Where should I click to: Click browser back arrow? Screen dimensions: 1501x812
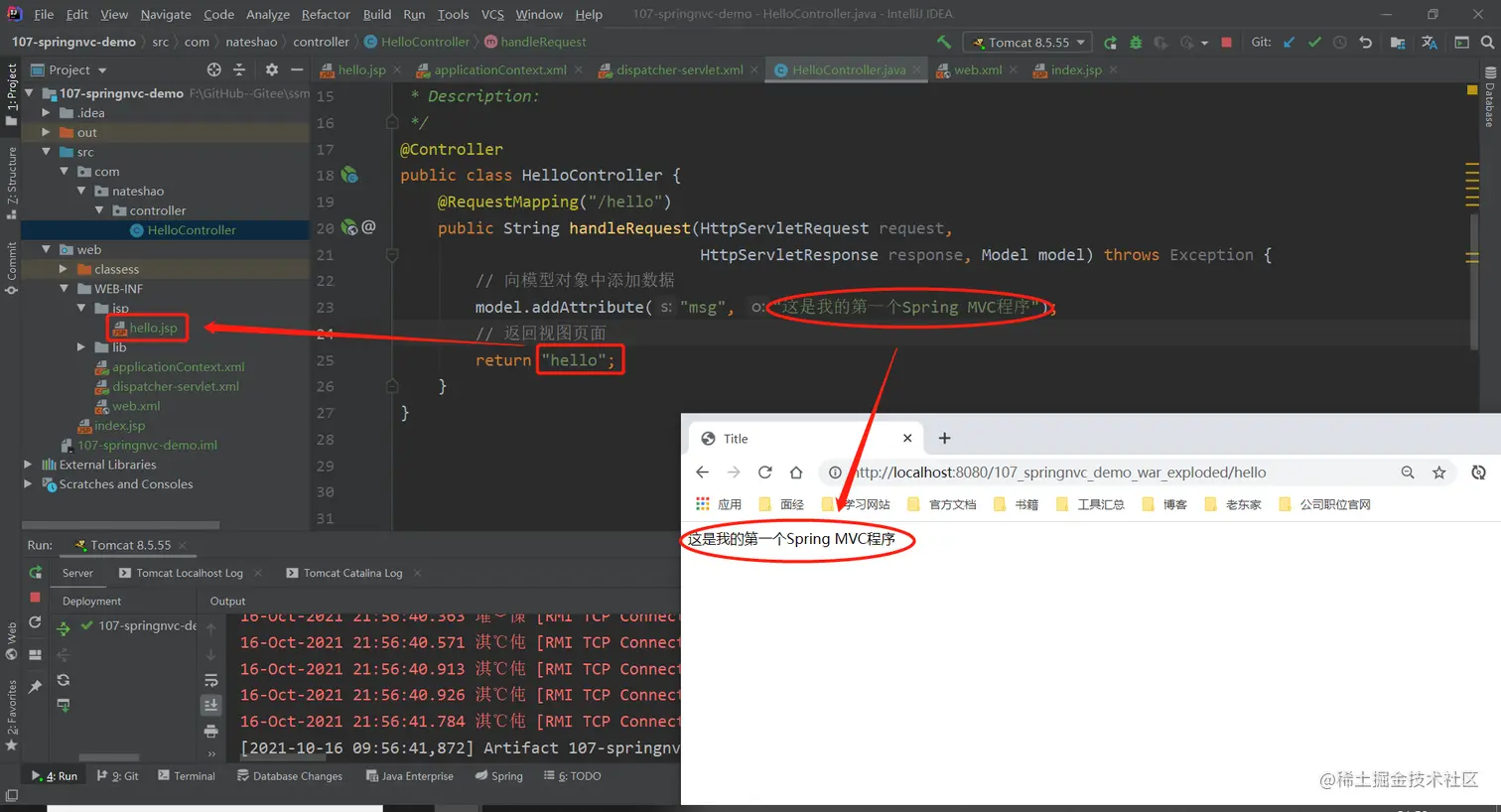(x=703, y=473)
